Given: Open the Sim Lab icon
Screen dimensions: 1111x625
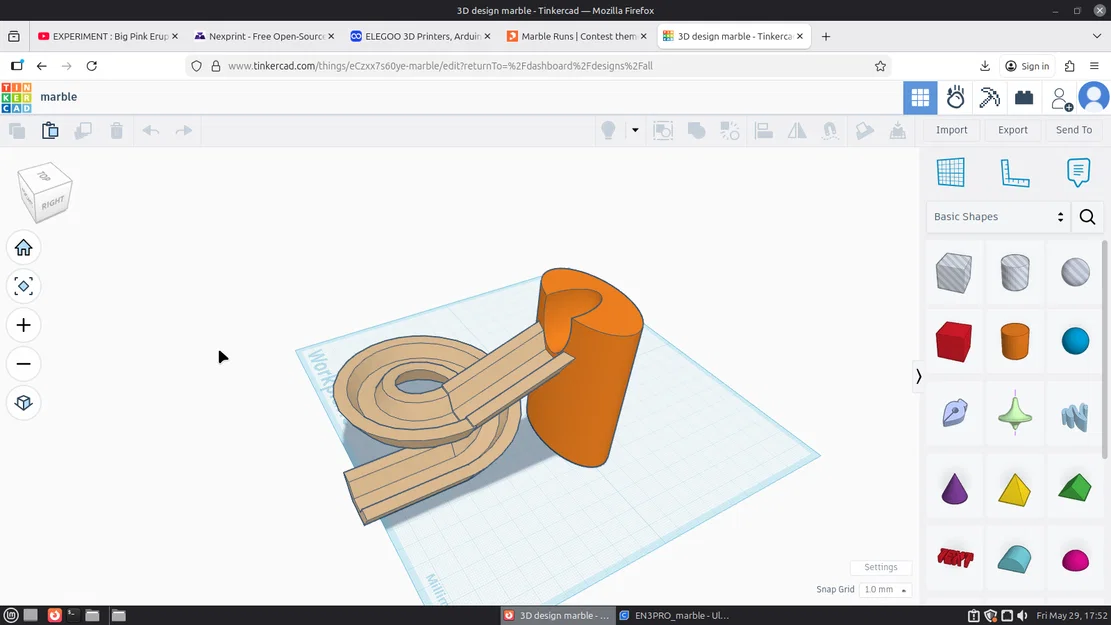Looking at the screenshot, I should click(955, 98).
